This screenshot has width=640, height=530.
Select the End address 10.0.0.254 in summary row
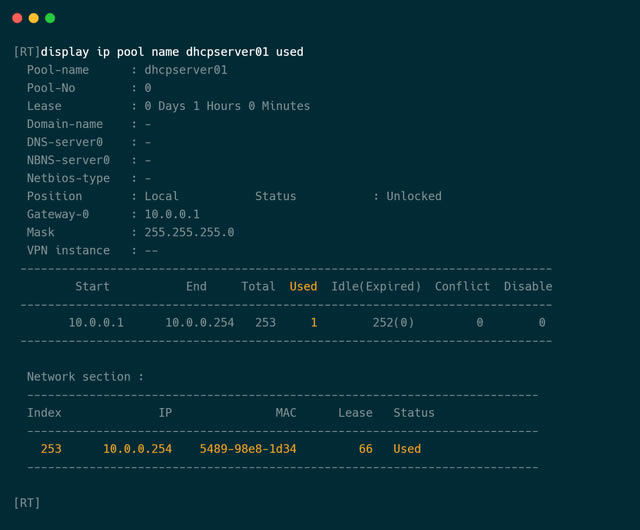click(x=200, y=322)
